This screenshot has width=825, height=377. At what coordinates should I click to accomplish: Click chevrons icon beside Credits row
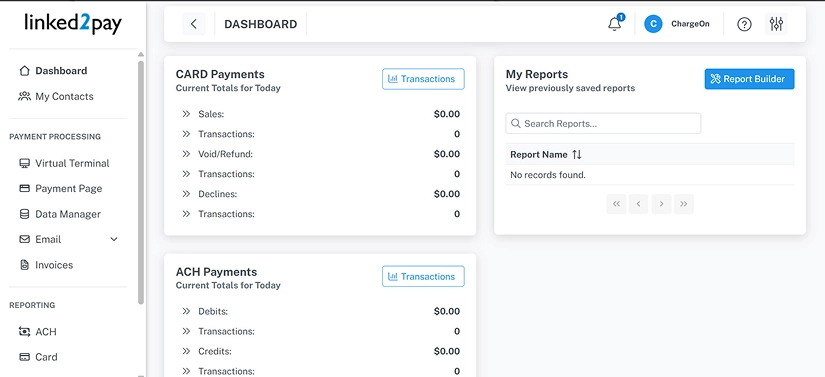point(186,351)
